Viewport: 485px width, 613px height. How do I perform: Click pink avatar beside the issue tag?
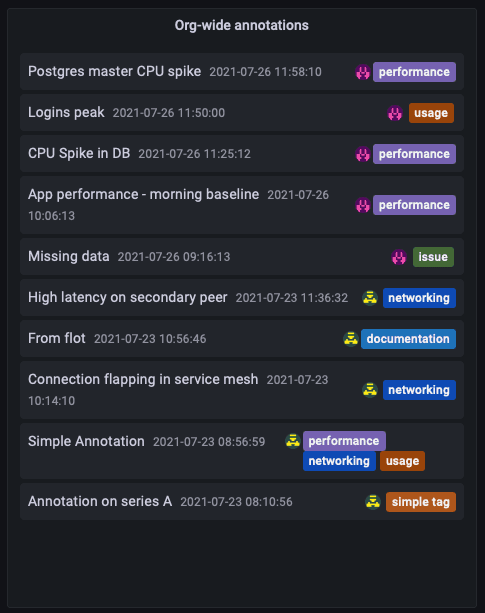coord(399,257)
